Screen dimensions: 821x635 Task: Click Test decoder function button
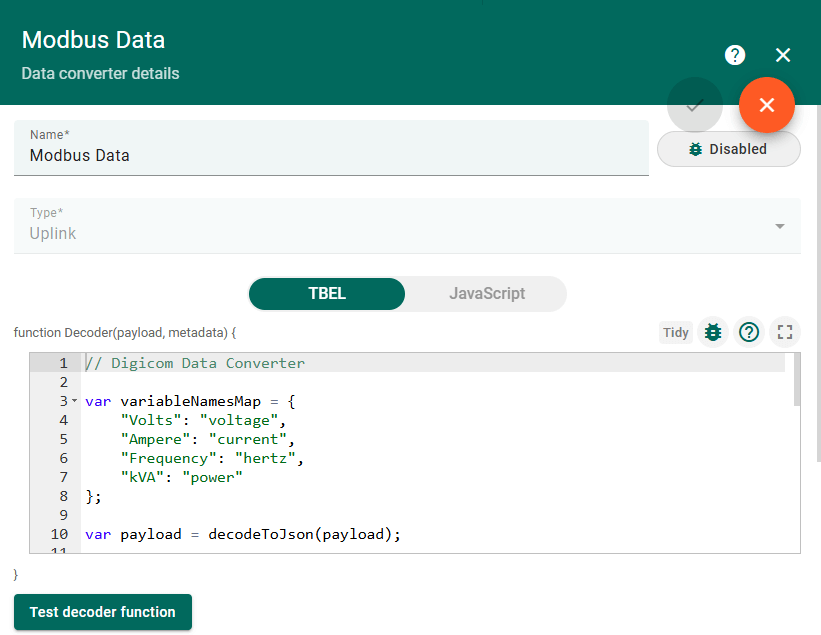[x=103, y=612]
